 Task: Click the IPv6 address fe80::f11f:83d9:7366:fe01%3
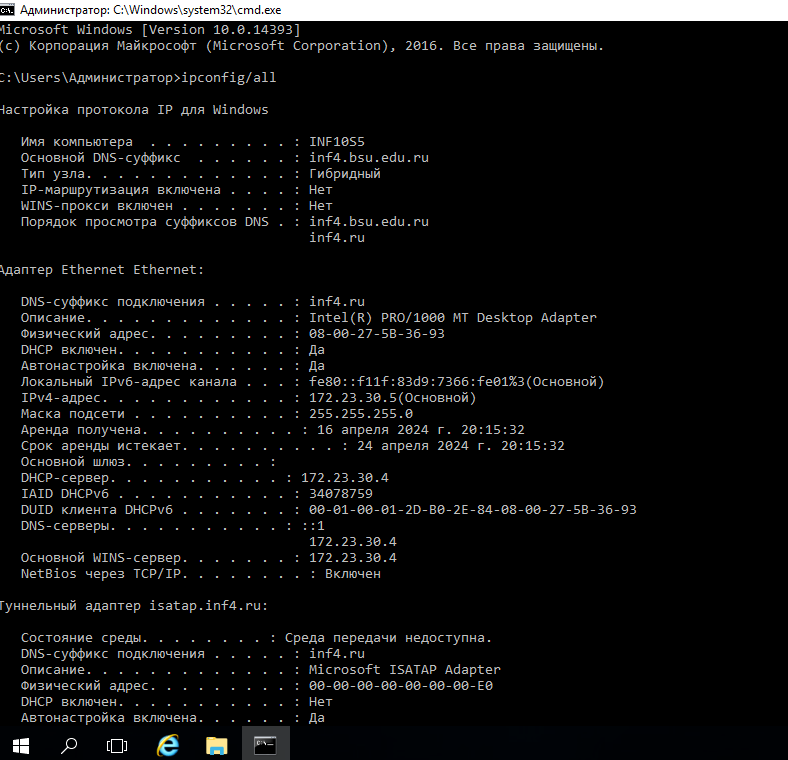click(417, 382)
